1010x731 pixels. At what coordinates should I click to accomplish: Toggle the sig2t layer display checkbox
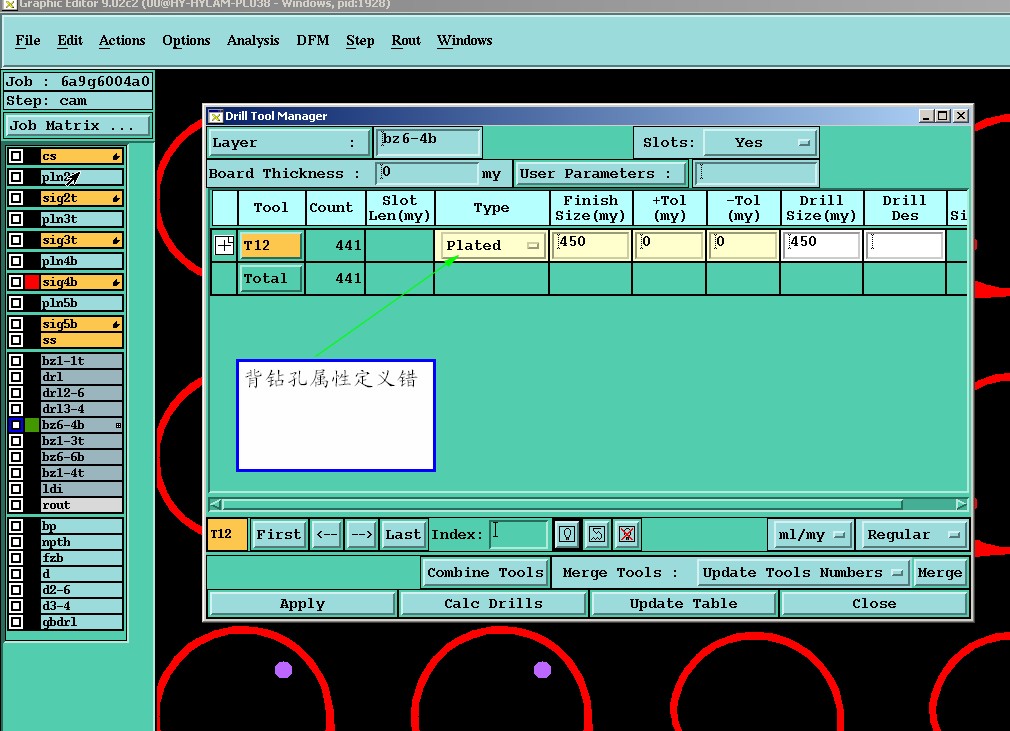[x=16, y=198]
